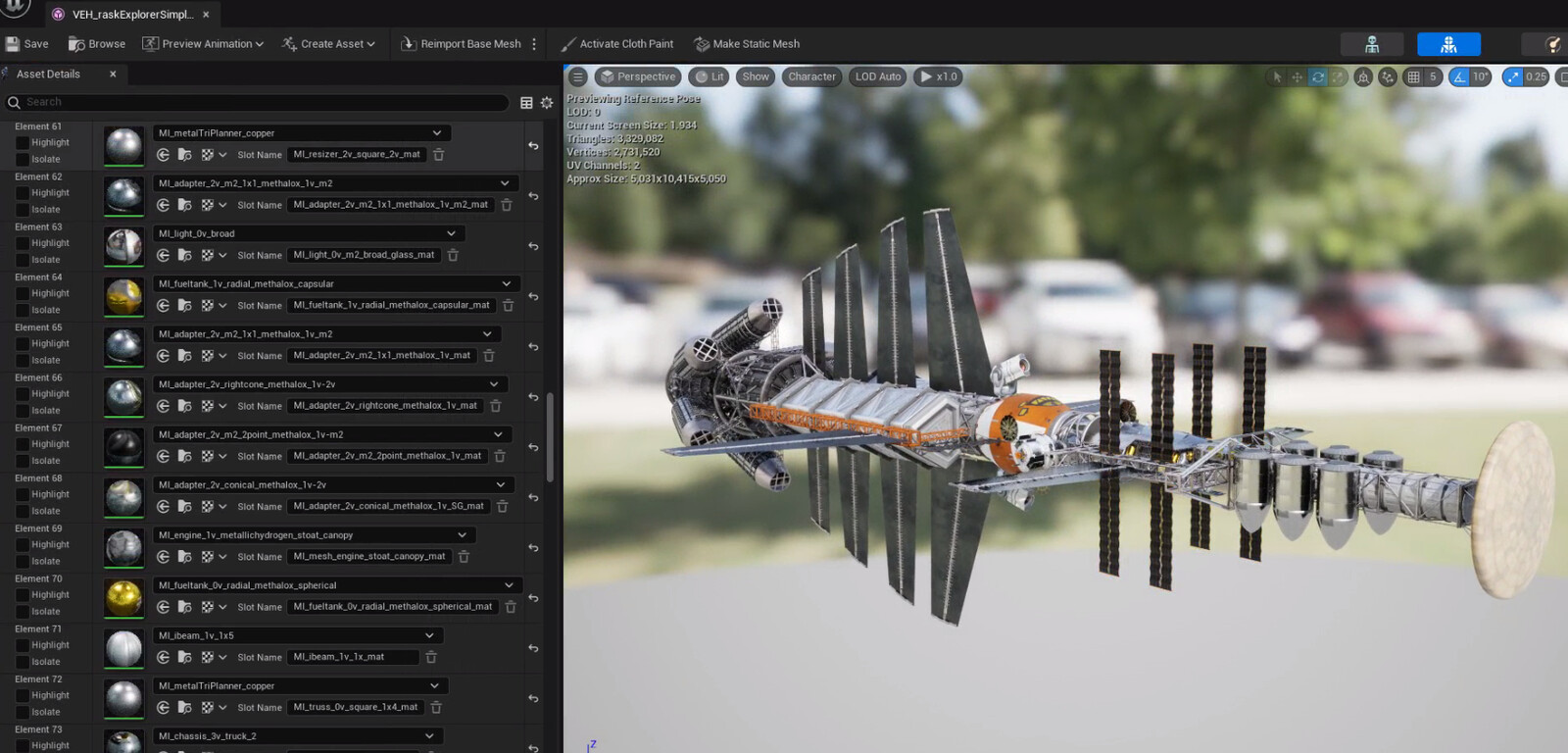Screen dimensions: 1568x753
Task: Click the Element 70 yellow material thumbnail
Action: (124, 598)
